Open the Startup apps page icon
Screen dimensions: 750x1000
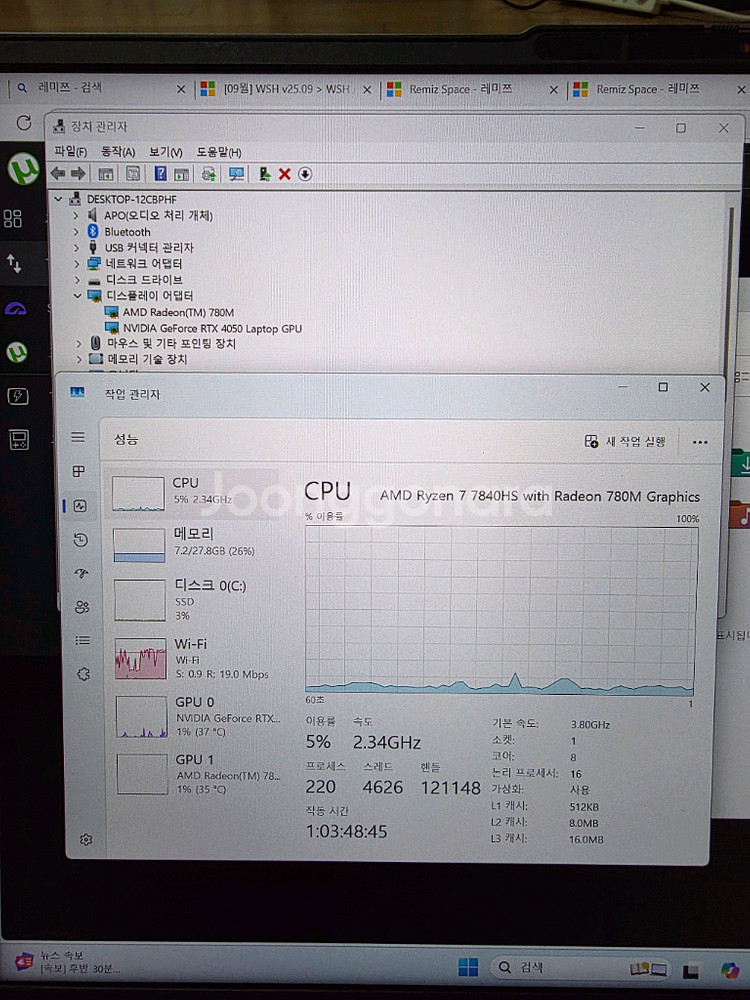coord(81,573)
